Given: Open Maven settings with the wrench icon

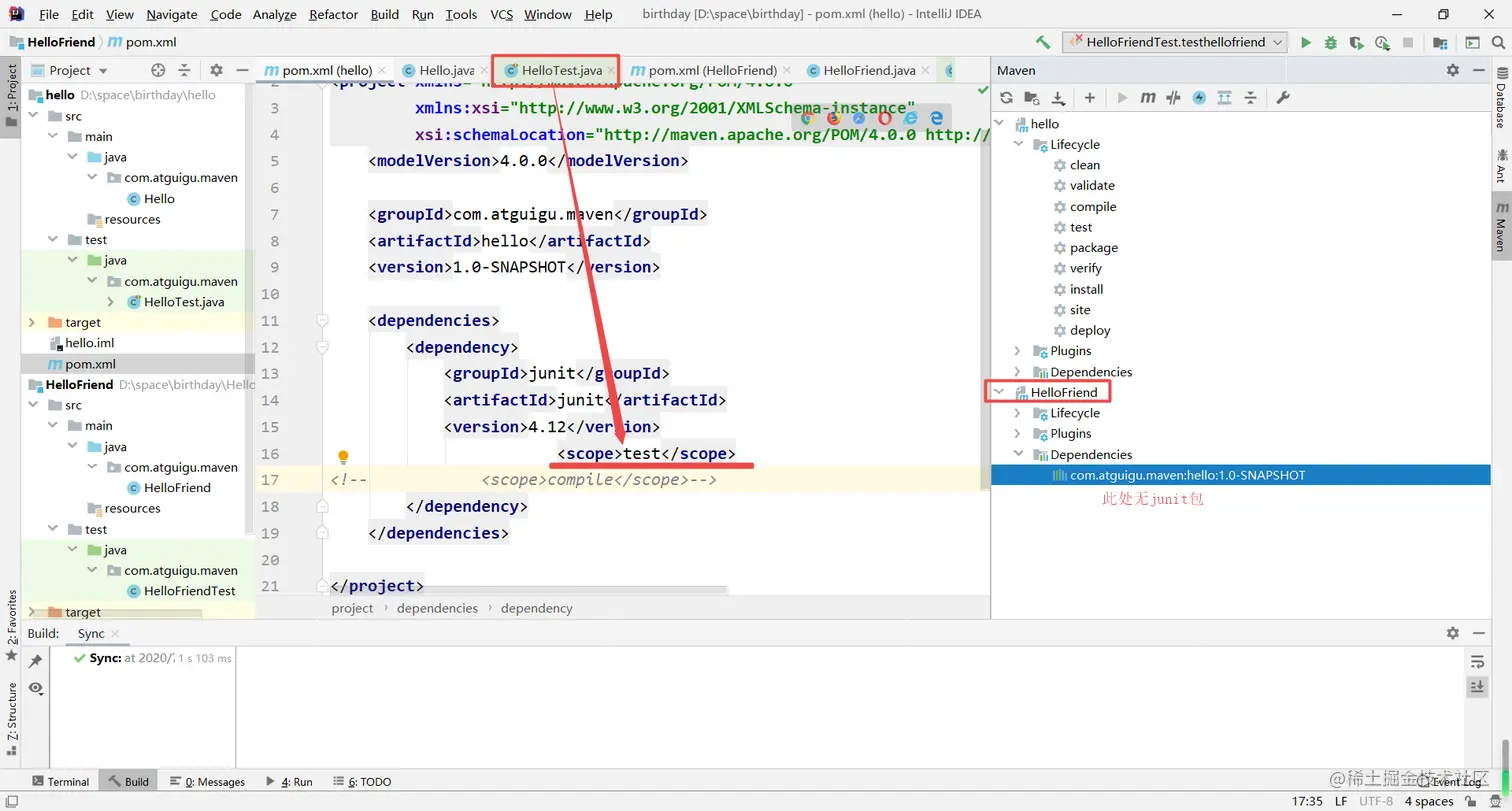Looking at the screenshot, I should [x=1284, y=98].
